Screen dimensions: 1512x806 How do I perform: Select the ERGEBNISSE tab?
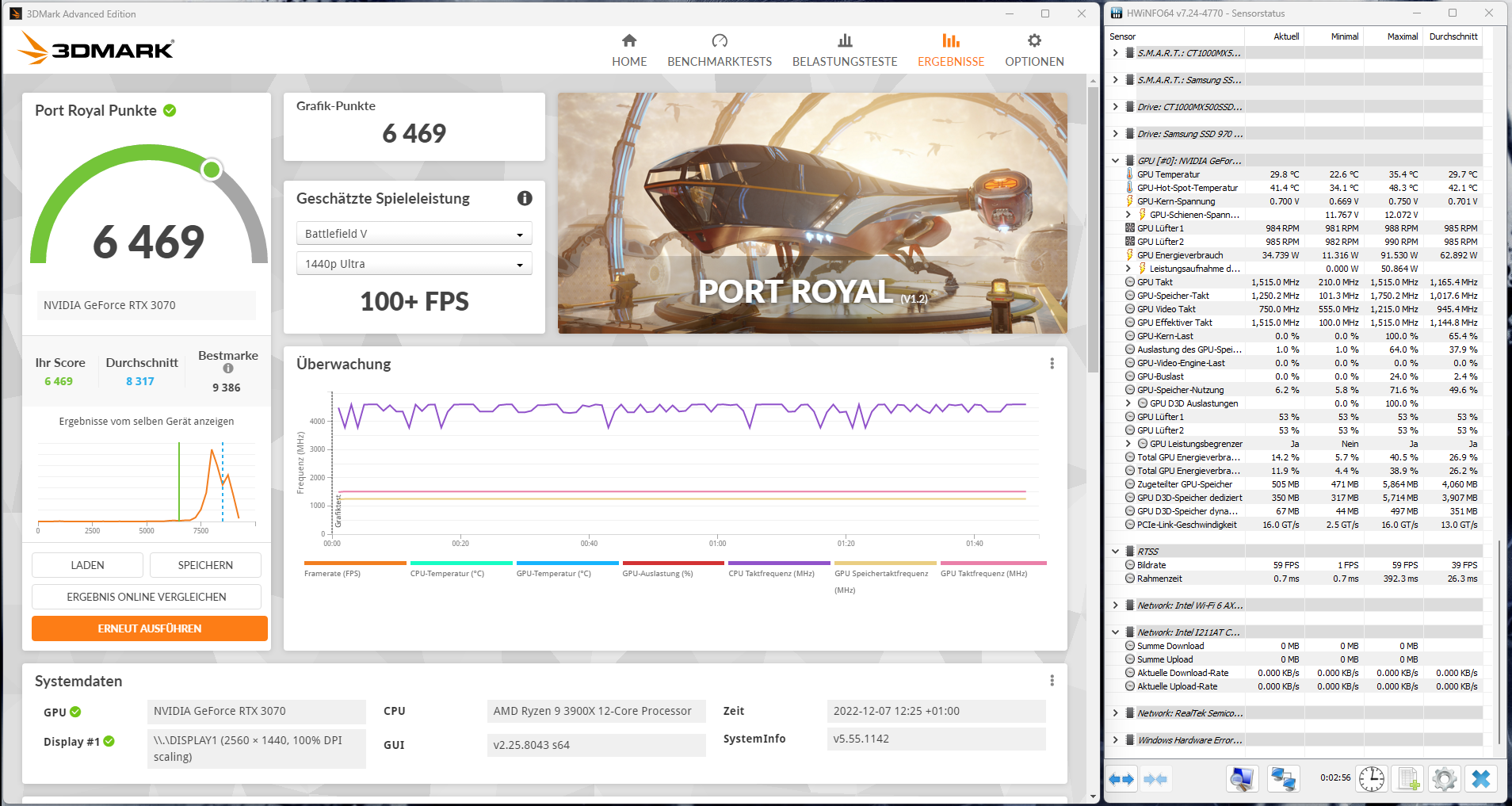[951, 51]
